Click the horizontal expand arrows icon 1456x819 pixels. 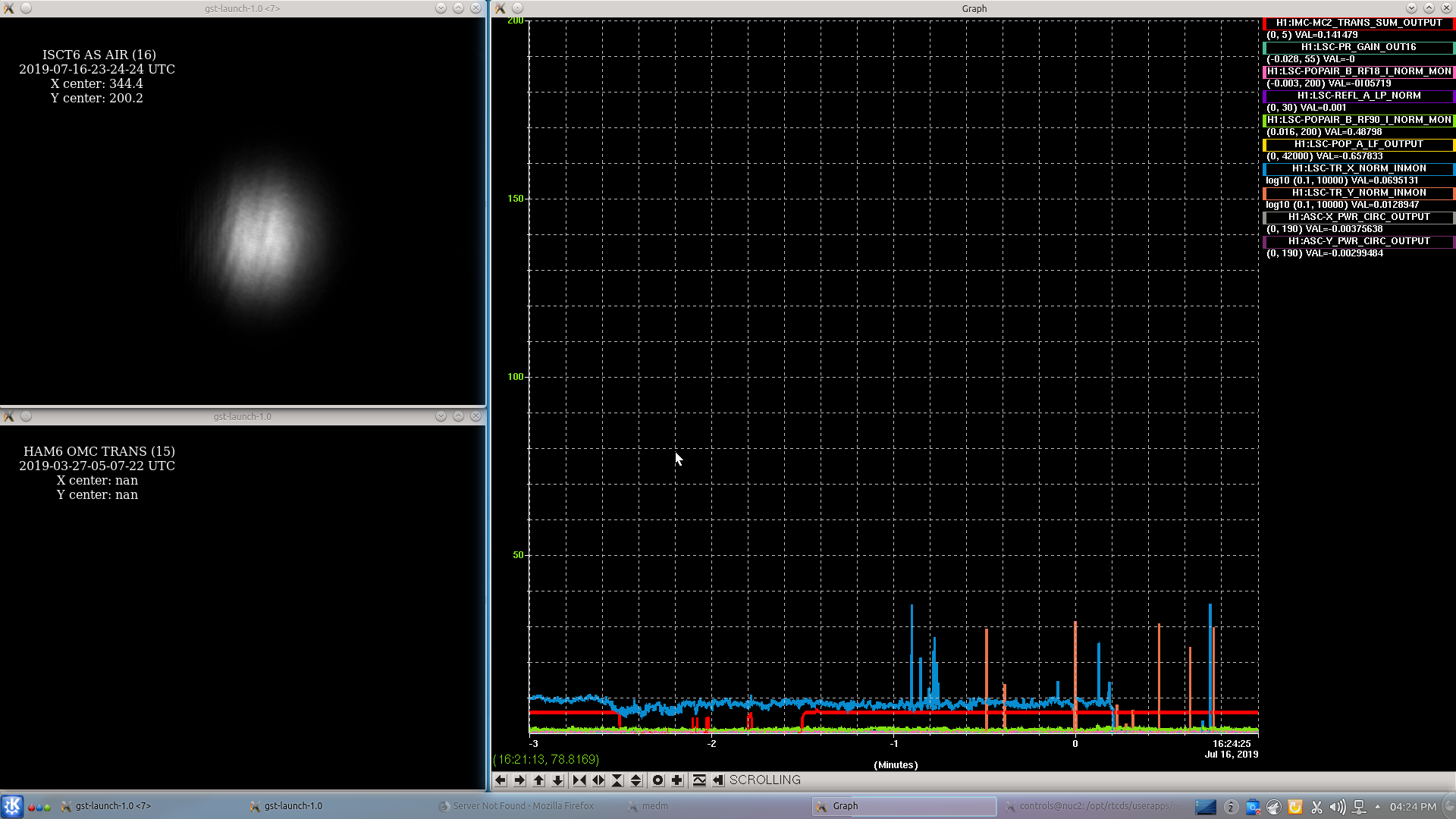598,780
